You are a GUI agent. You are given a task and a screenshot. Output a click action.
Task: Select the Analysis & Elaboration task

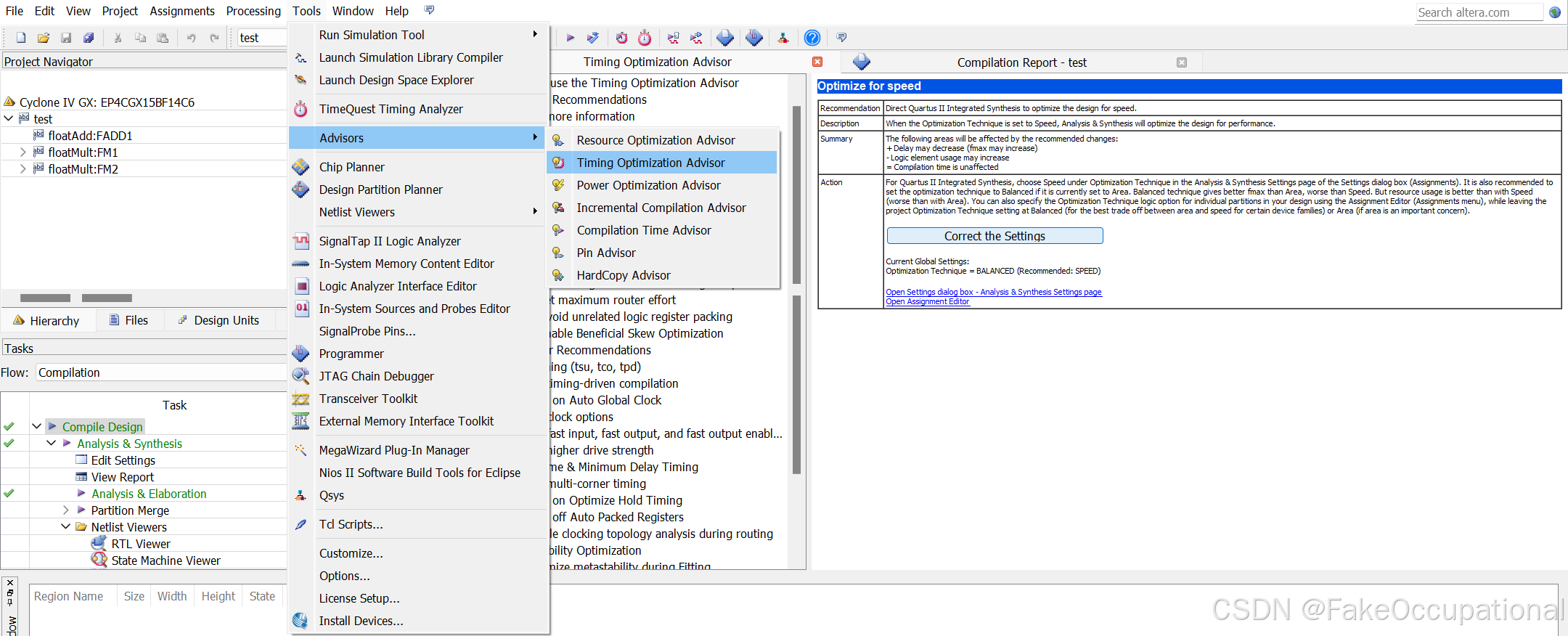pyautogui.click(x=149, y=494)
